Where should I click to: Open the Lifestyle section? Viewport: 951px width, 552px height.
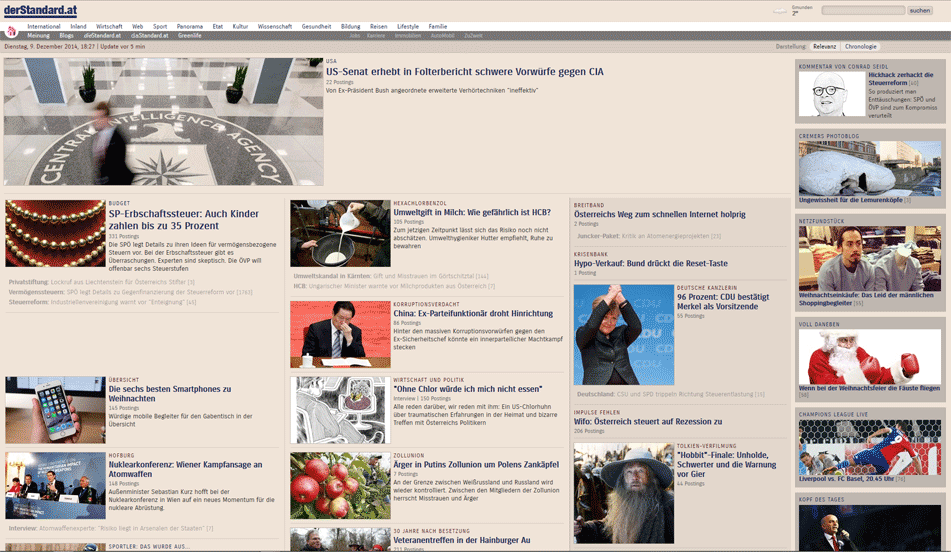[408, 27]
